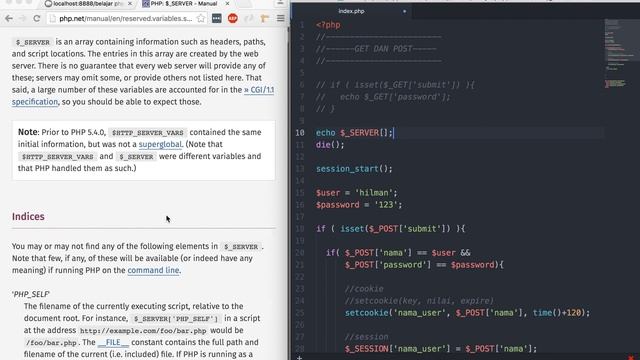The image size is (640, 360).
Task: Click the greyed-out extension icon beside ABP
Action: (249, 18)
